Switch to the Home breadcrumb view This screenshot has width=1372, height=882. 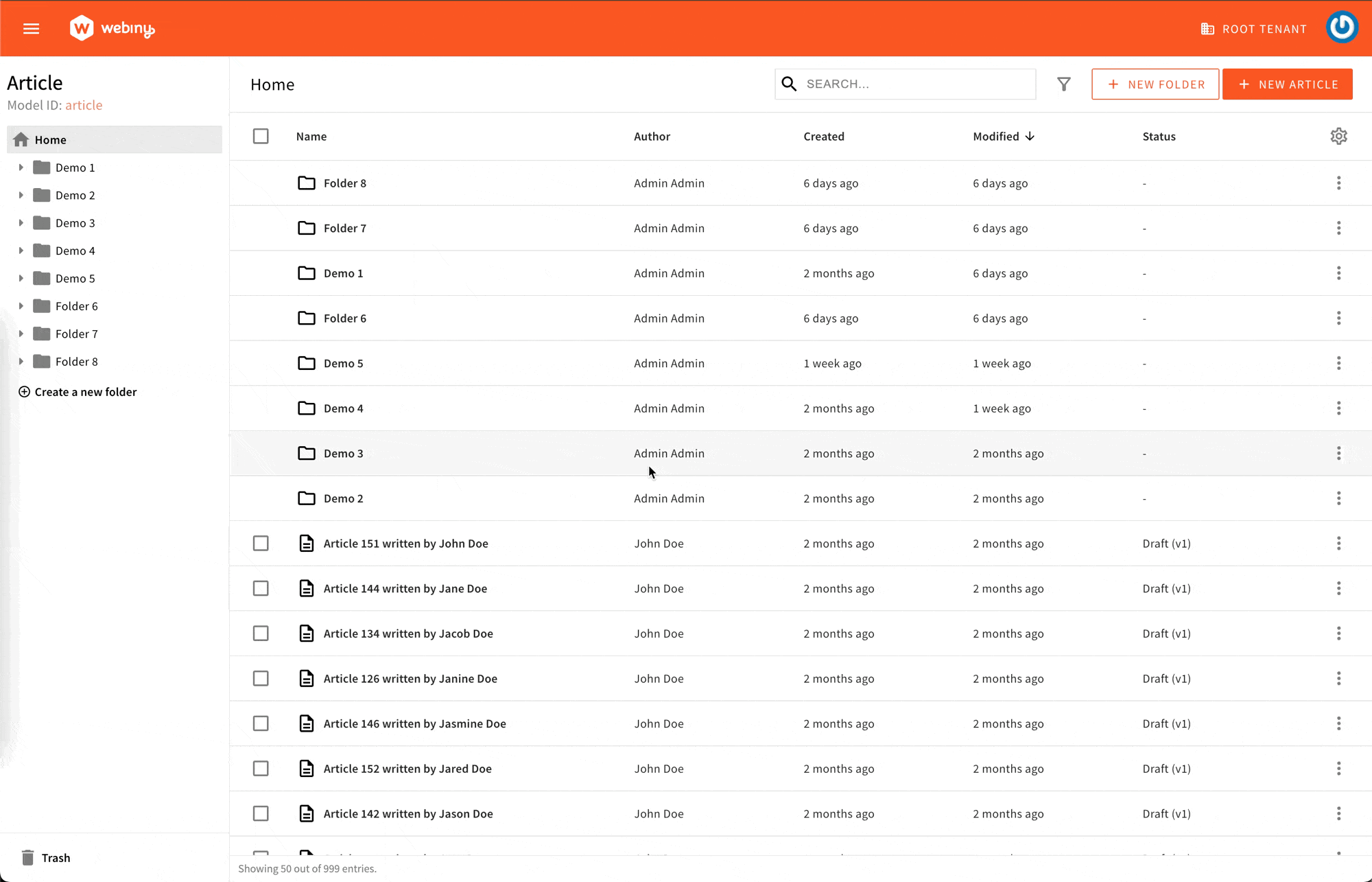272,84
